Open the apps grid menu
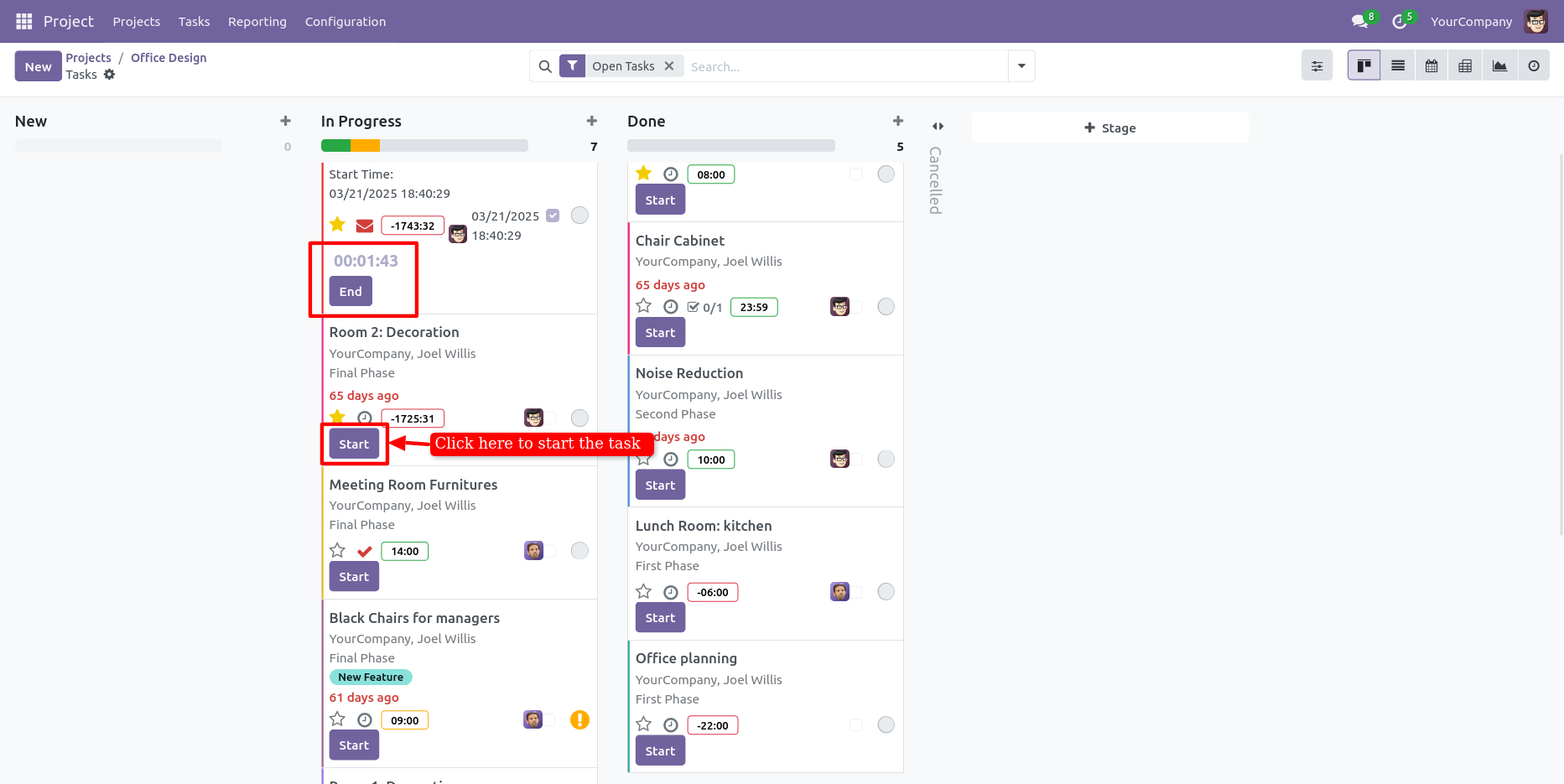Image resolution: width=1564 pixels, height=784 pixels. tap(24, 21)
